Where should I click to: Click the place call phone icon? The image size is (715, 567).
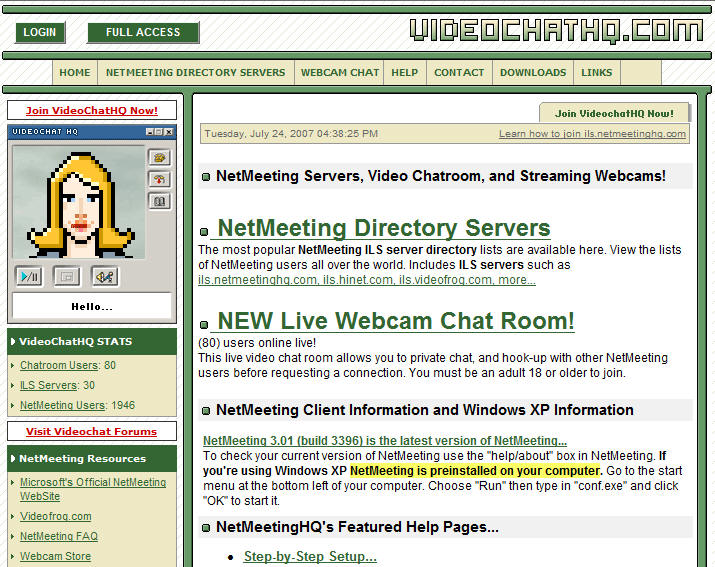(x=159, y=158)
